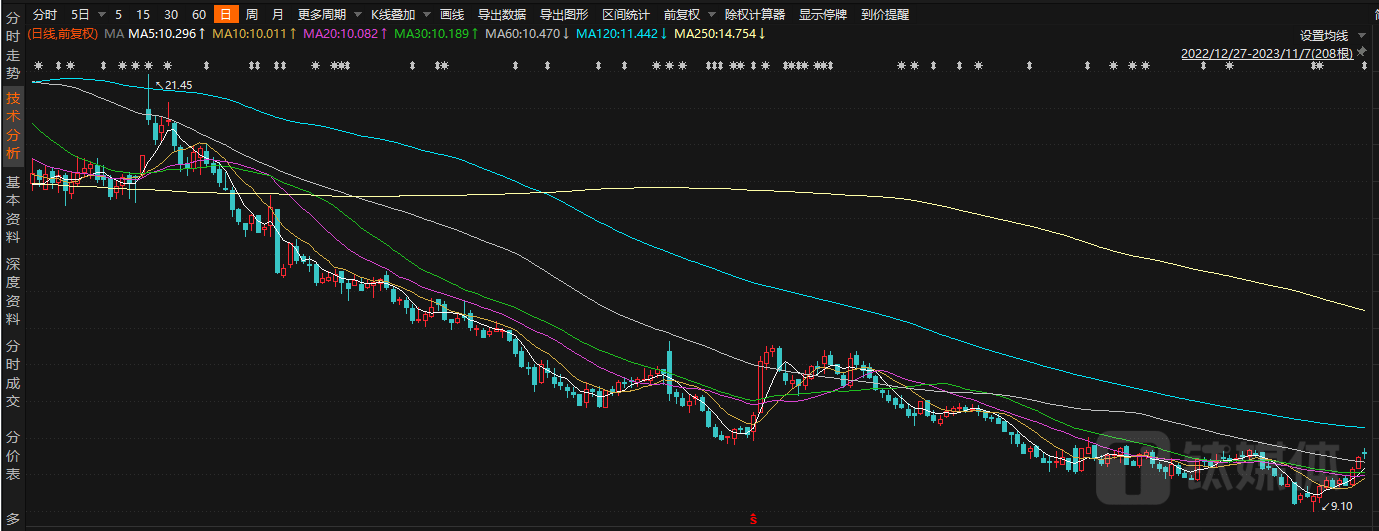The height and width of the screenshot is (531, 1379).
Task: Click the 21.45 high price marker
Action: tap(177, 86)
